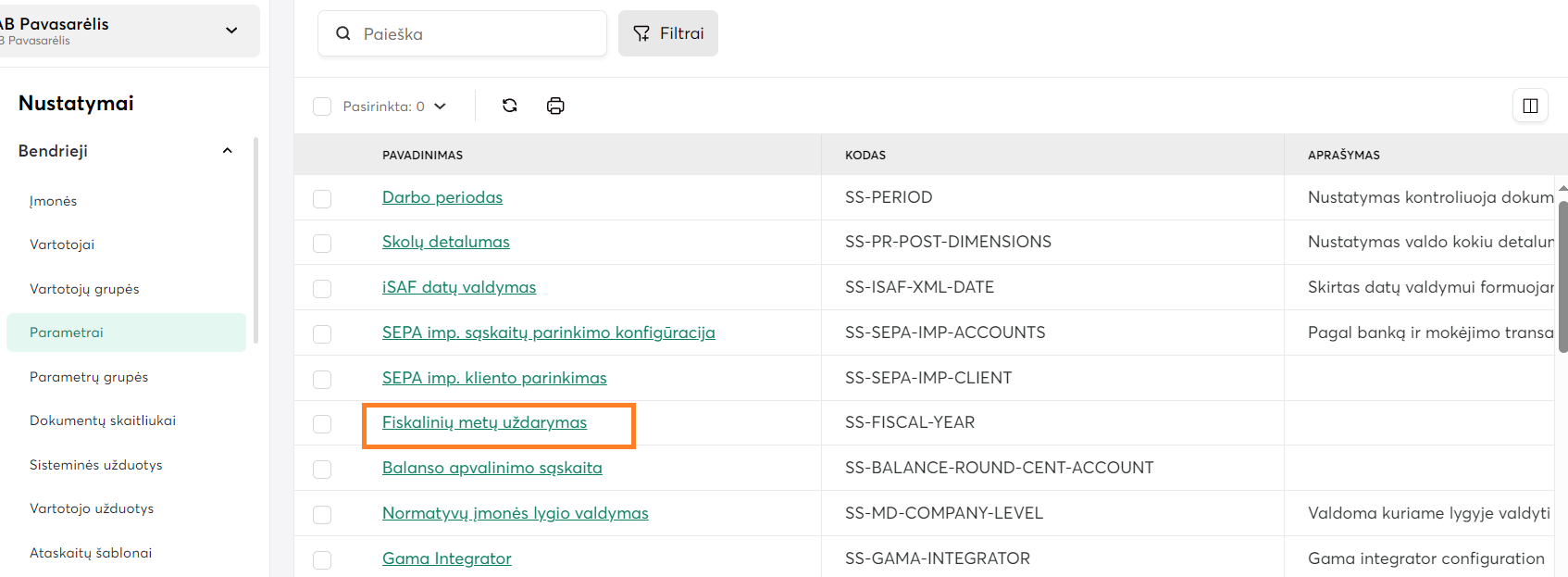Click the print icon
This screenshot has width=1568, height=577.
pos(555,106)
